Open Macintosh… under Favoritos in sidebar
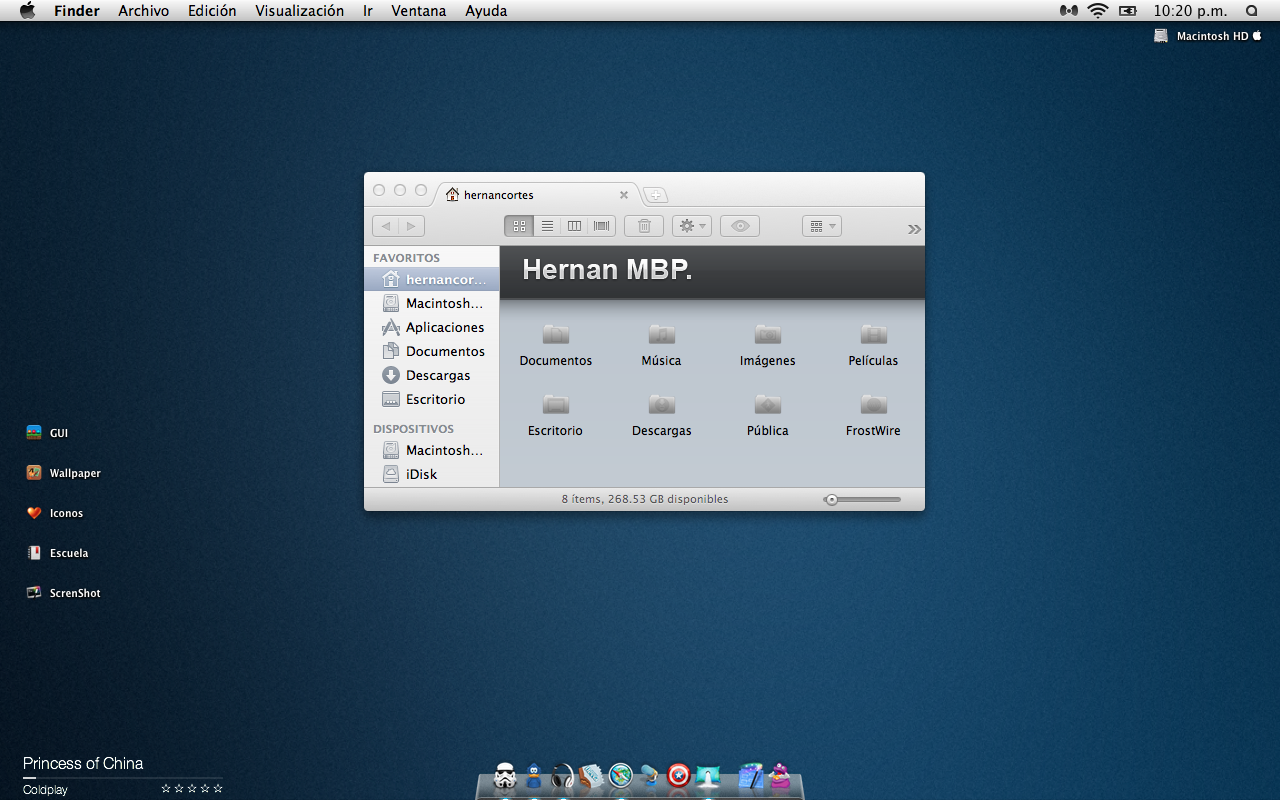The image size is (1280, 800). point(432,303)
